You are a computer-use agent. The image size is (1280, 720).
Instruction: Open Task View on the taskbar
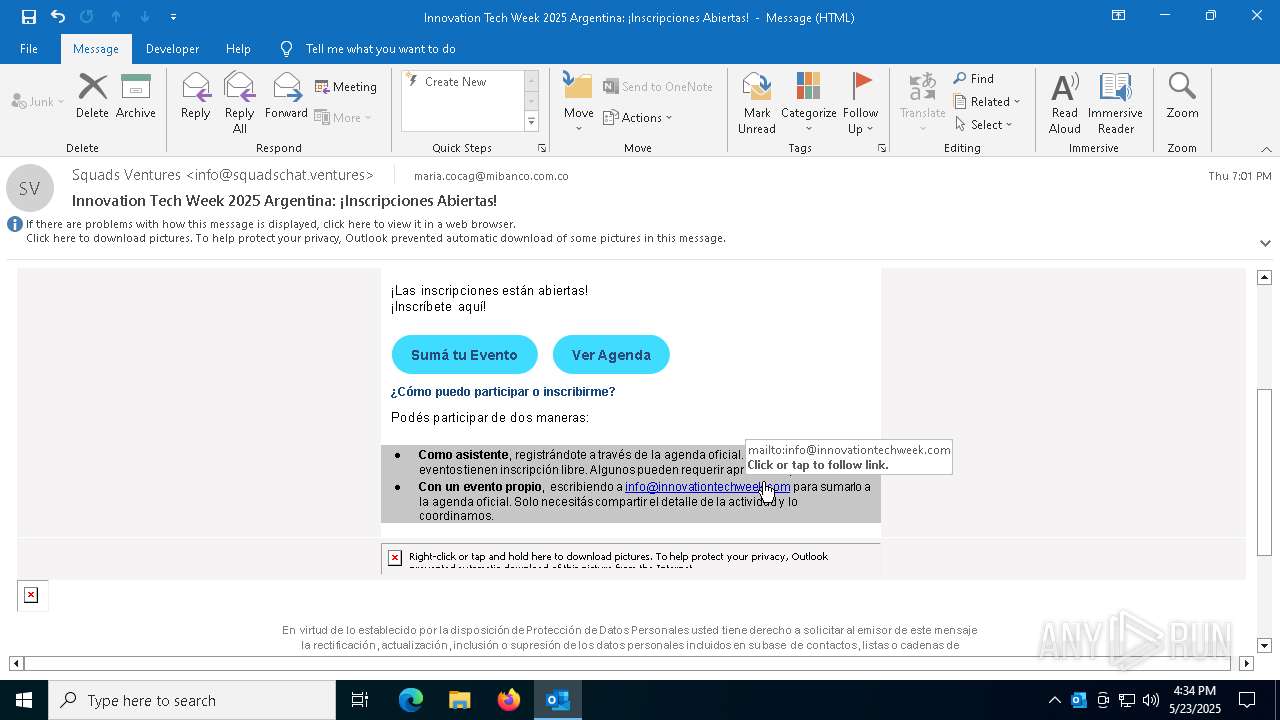click(360, 700)
